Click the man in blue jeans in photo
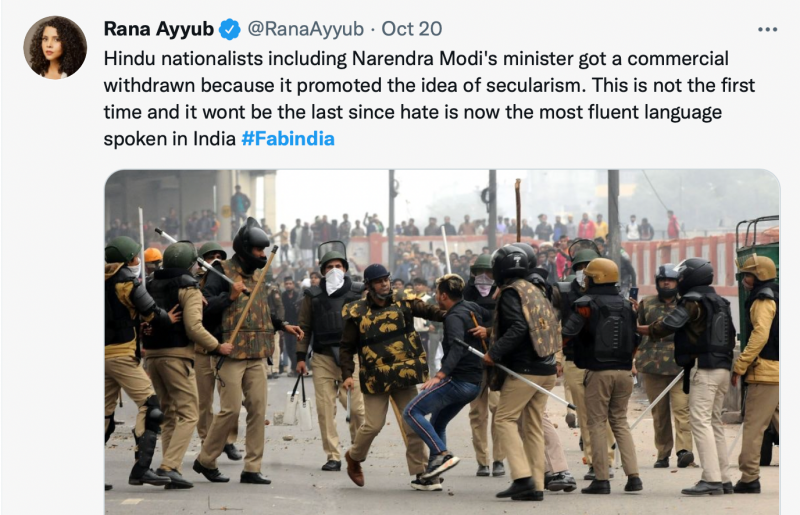The image size is (800, 515). click(x=444, y=382)
